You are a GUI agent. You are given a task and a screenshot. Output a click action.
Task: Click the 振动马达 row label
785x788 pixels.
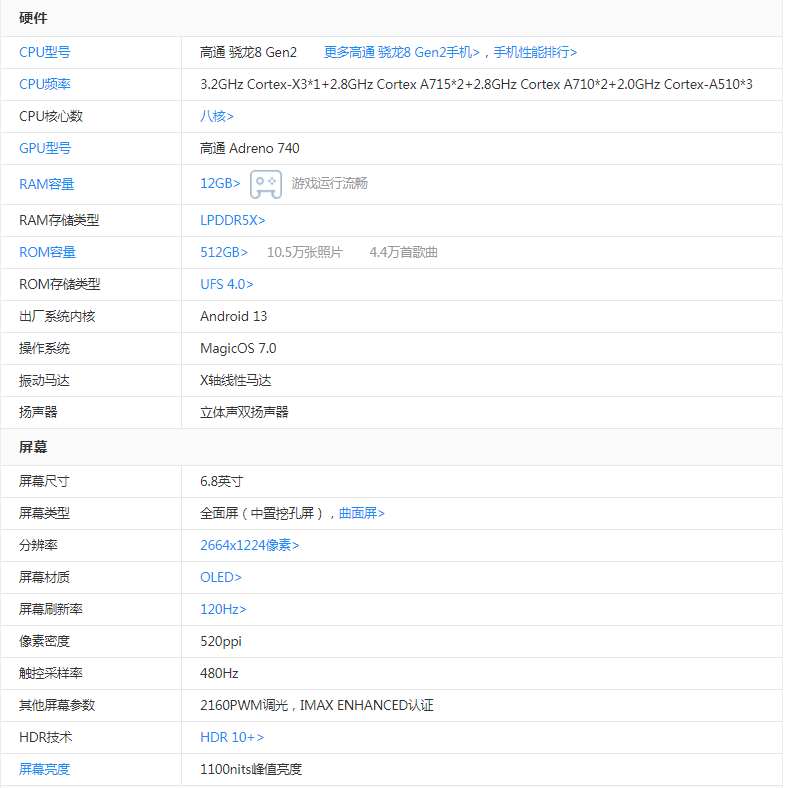44,380
